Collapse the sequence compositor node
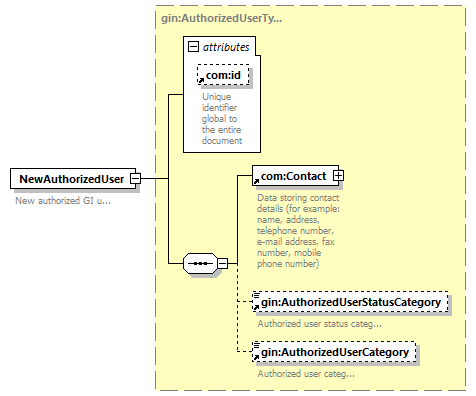 tap(223, 263)
